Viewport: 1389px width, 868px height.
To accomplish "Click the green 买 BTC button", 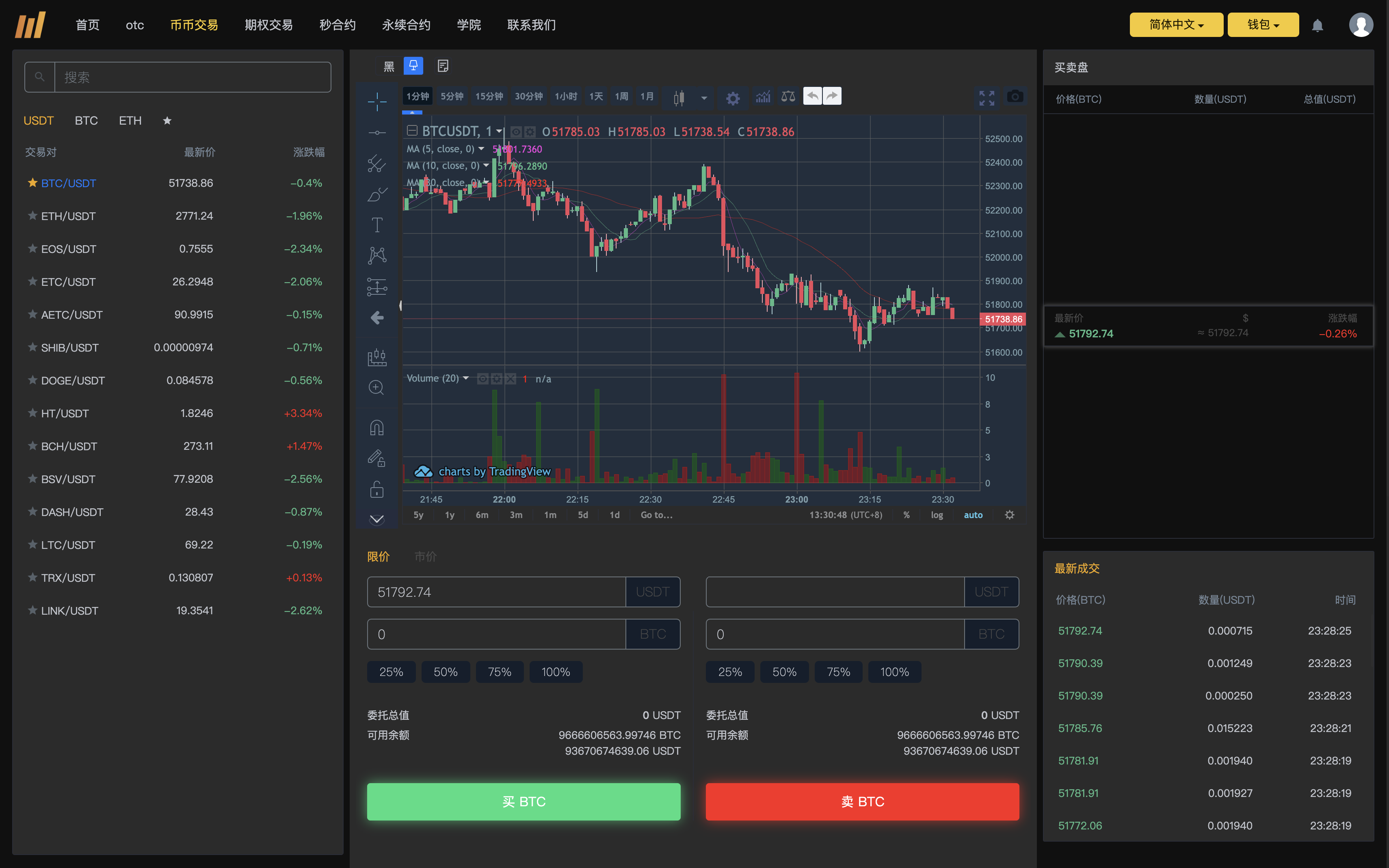I will pyautogui.click(x=523, y=801).
